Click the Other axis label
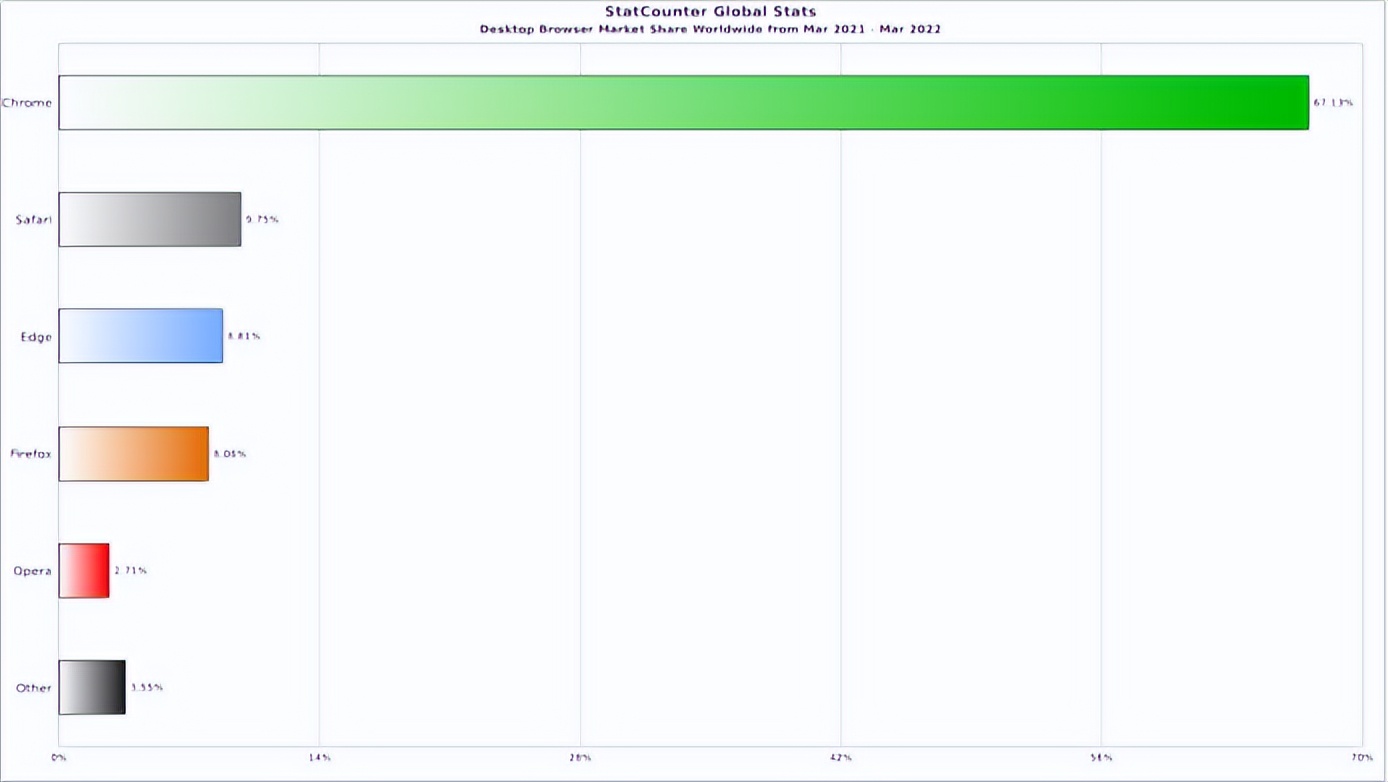 tap(34, 688)
